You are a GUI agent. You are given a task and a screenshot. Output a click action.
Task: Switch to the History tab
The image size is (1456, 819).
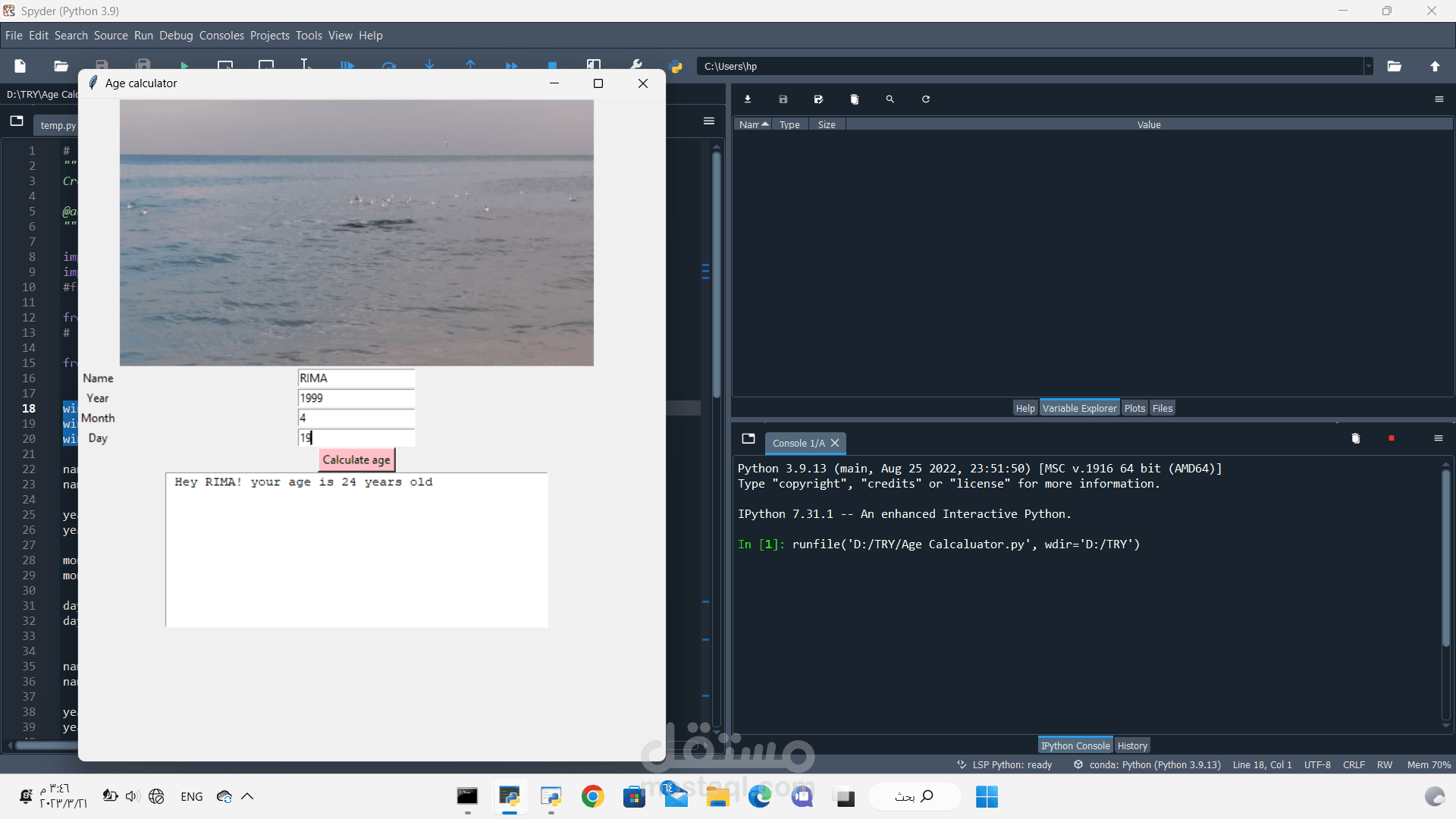(x=1132, y=745)
